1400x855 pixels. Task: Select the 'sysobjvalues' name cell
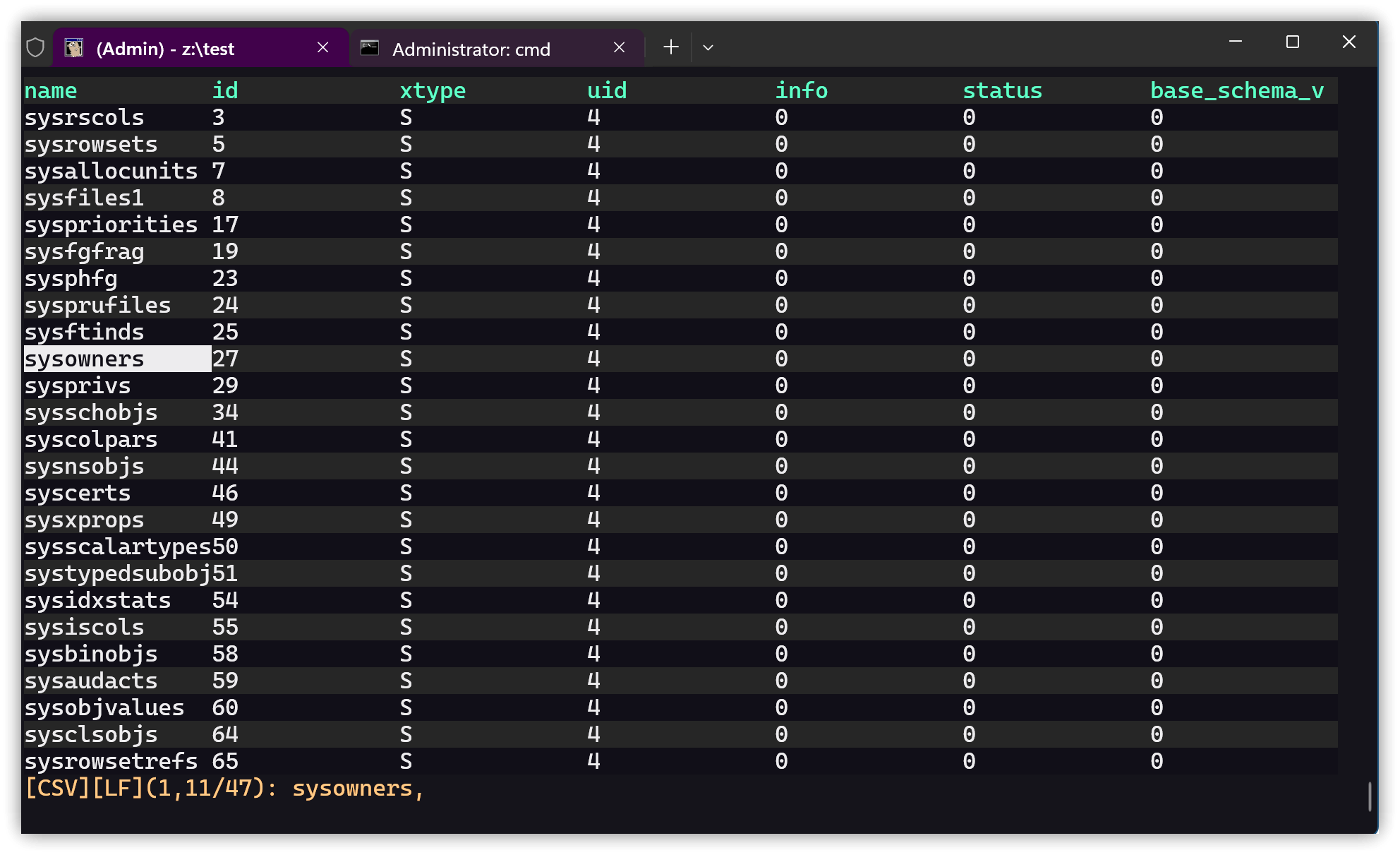[x=104, y=707]
